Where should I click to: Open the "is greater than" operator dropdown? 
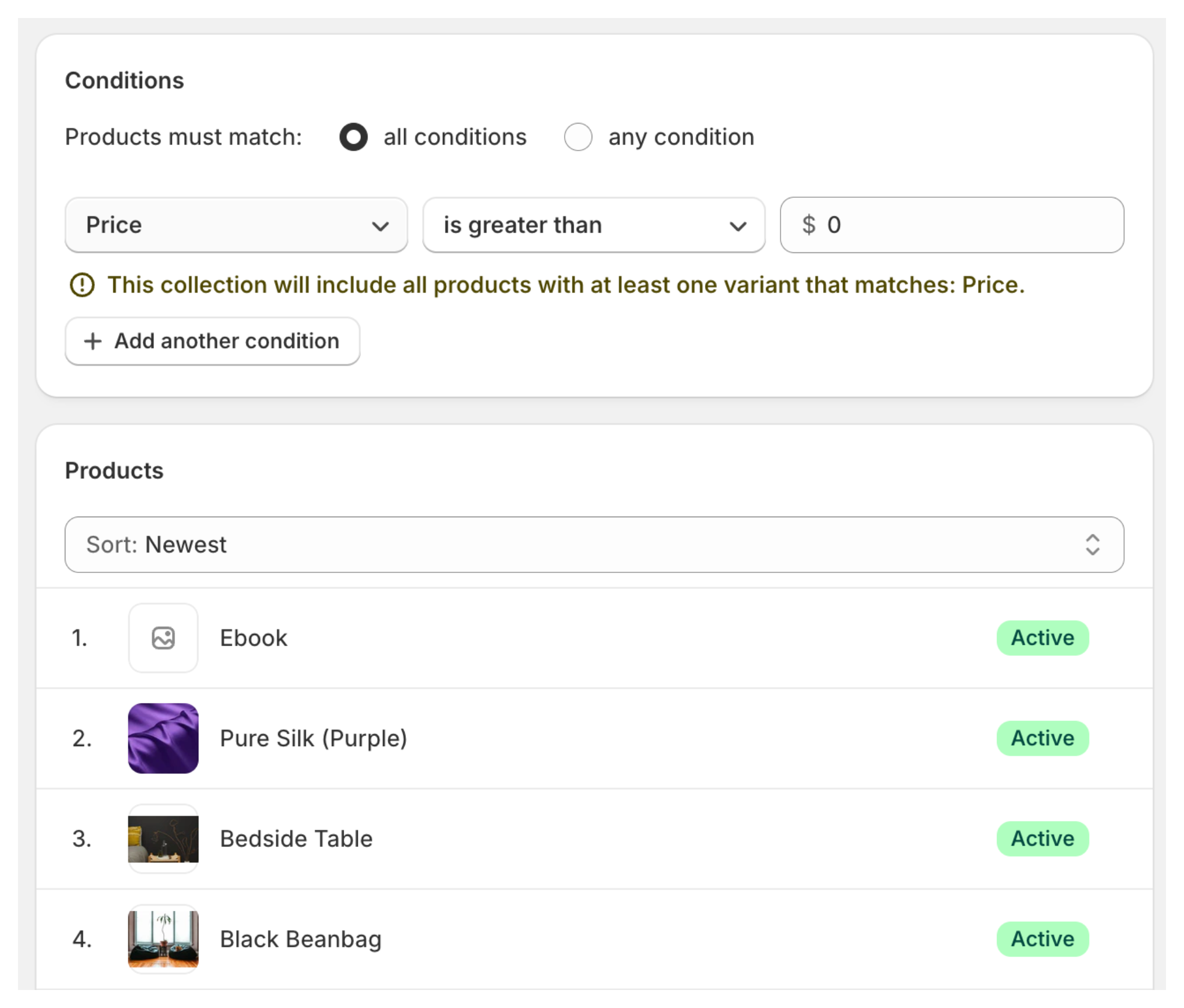click(593, 225)
